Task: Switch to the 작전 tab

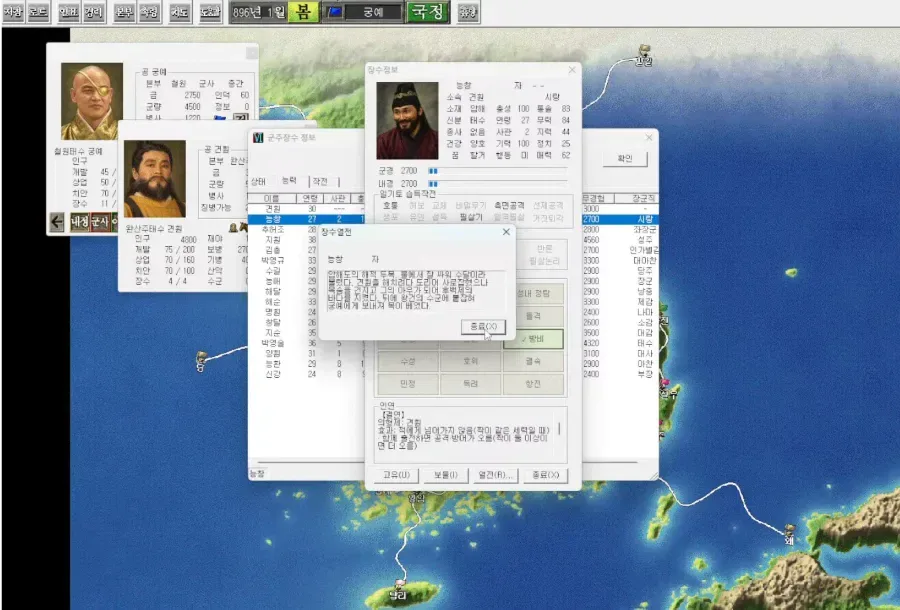Action: pyautogui.click(x=320, y=181)
